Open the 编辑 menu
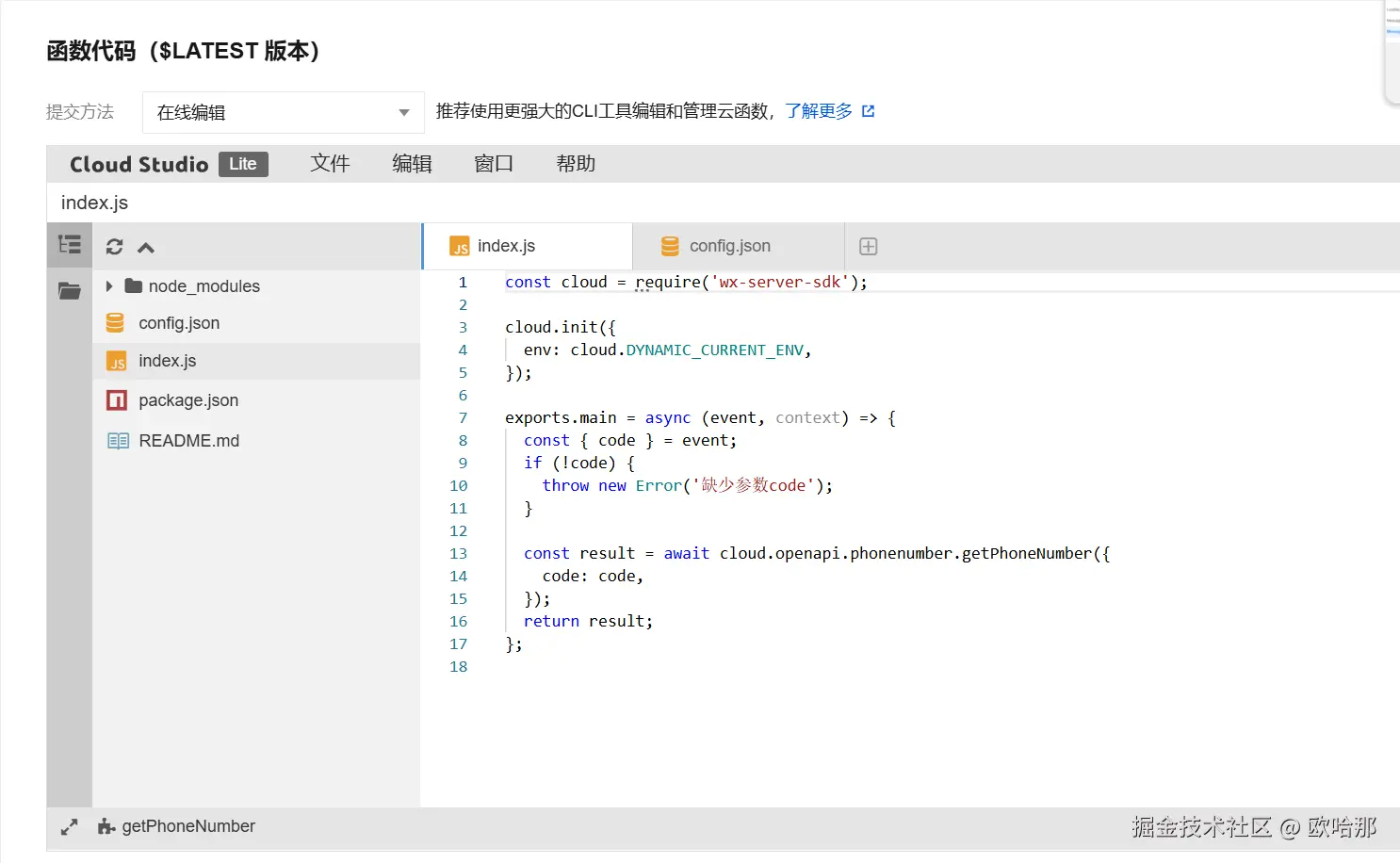Image resolution: width=1400 pixels, height=863 pixels. tap(412, 164)
